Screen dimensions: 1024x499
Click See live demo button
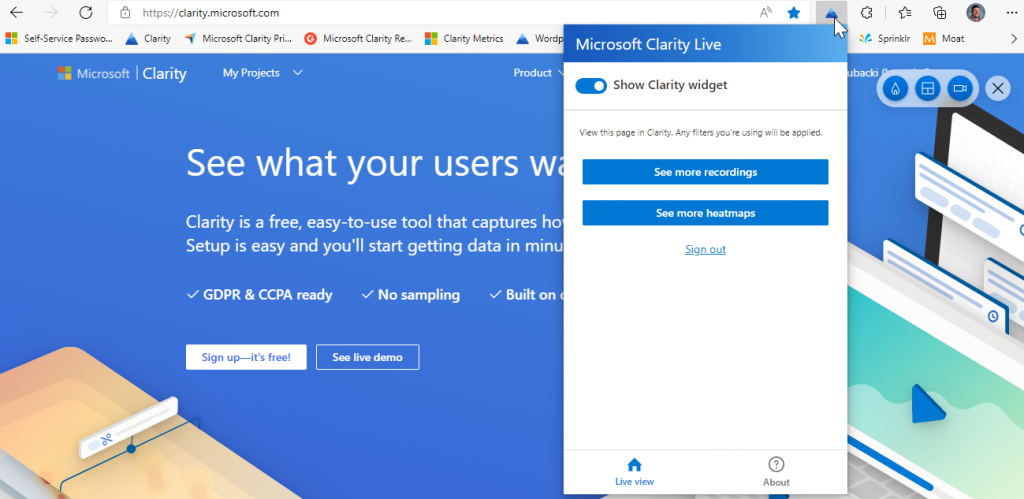pos(368,357)
